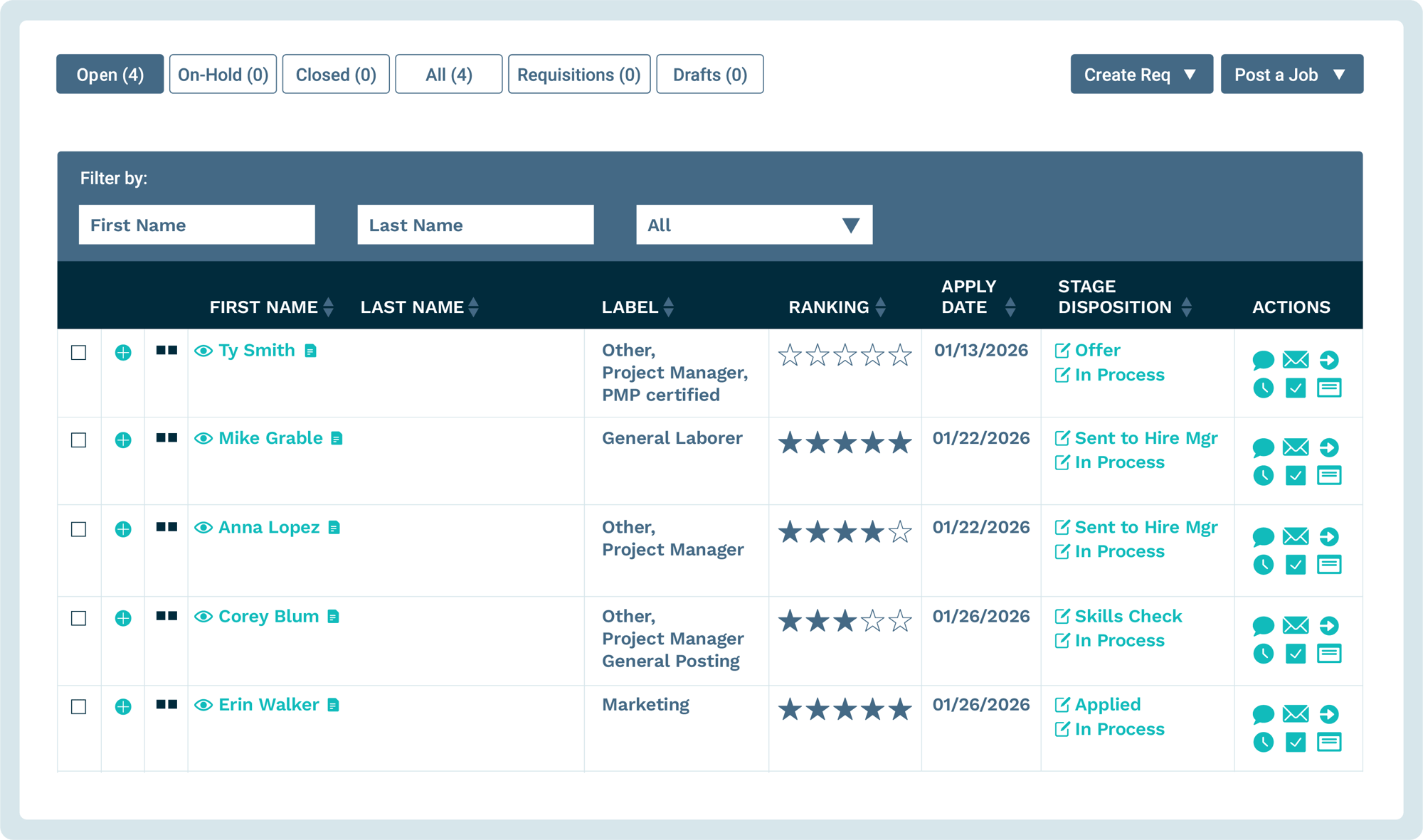Click Applied stage link for Erin Walker

point(1107,704)
